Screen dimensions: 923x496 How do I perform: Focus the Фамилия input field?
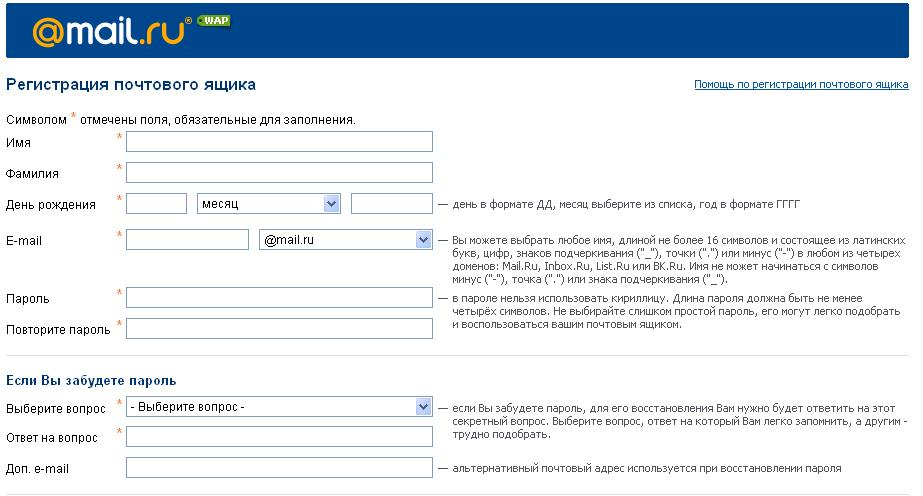[279, 172]
